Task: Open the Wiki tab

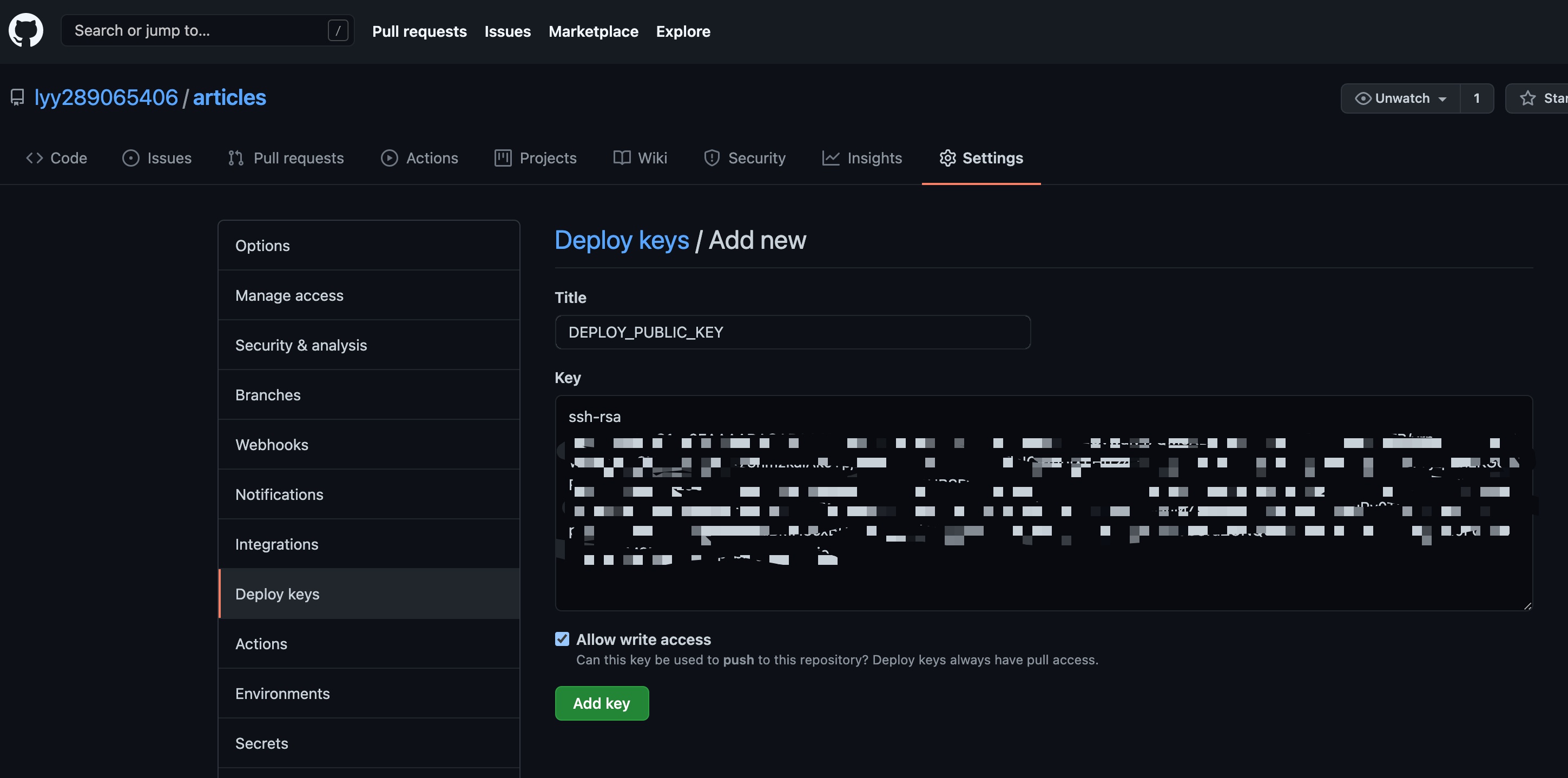Action: (x=640, y=159)
